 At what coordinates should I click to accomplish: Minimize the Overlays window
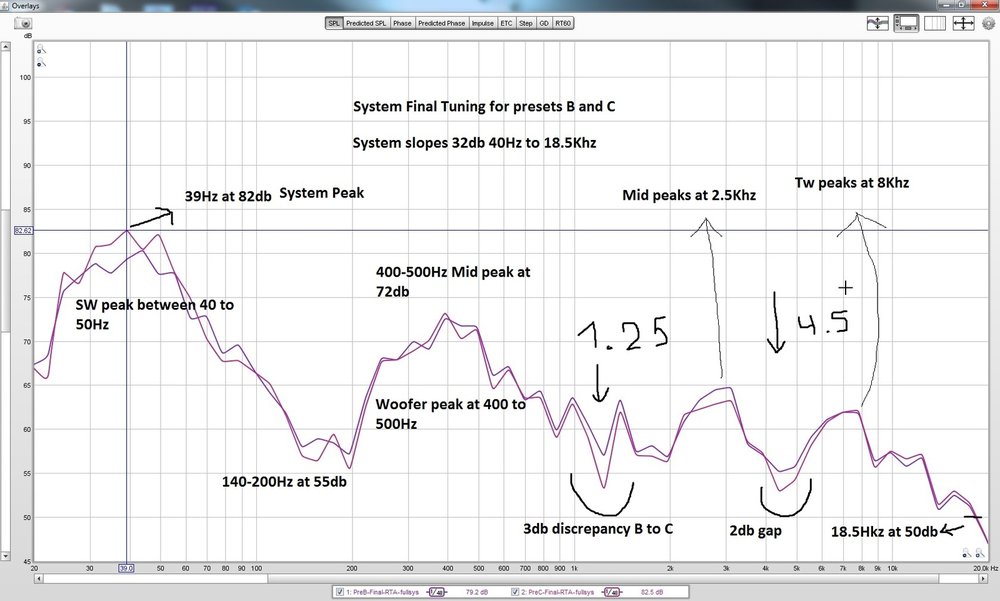[947, 4]
